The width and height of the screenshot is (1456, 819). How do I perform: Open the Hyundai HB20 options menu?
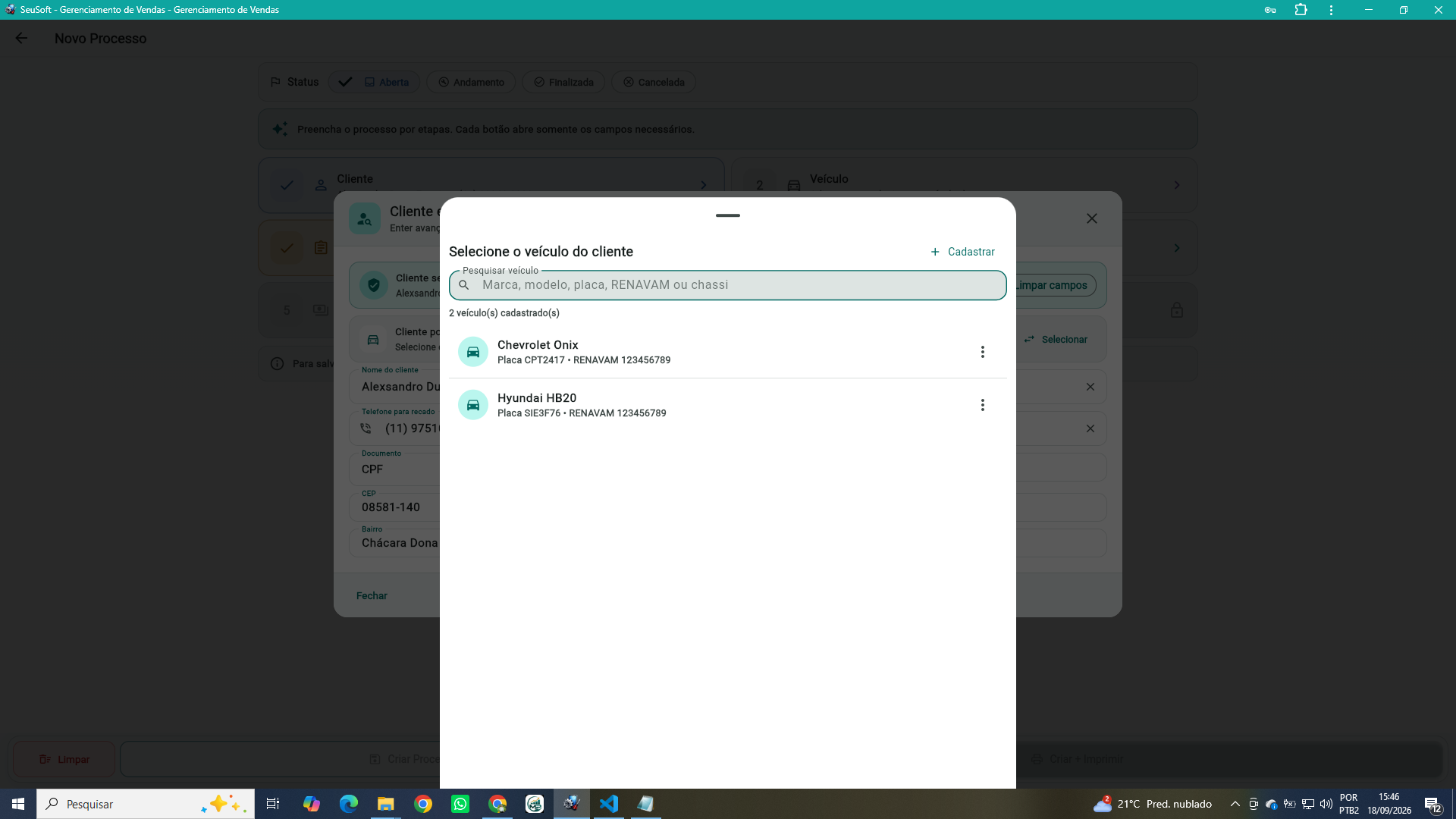(x=982, y=405)
